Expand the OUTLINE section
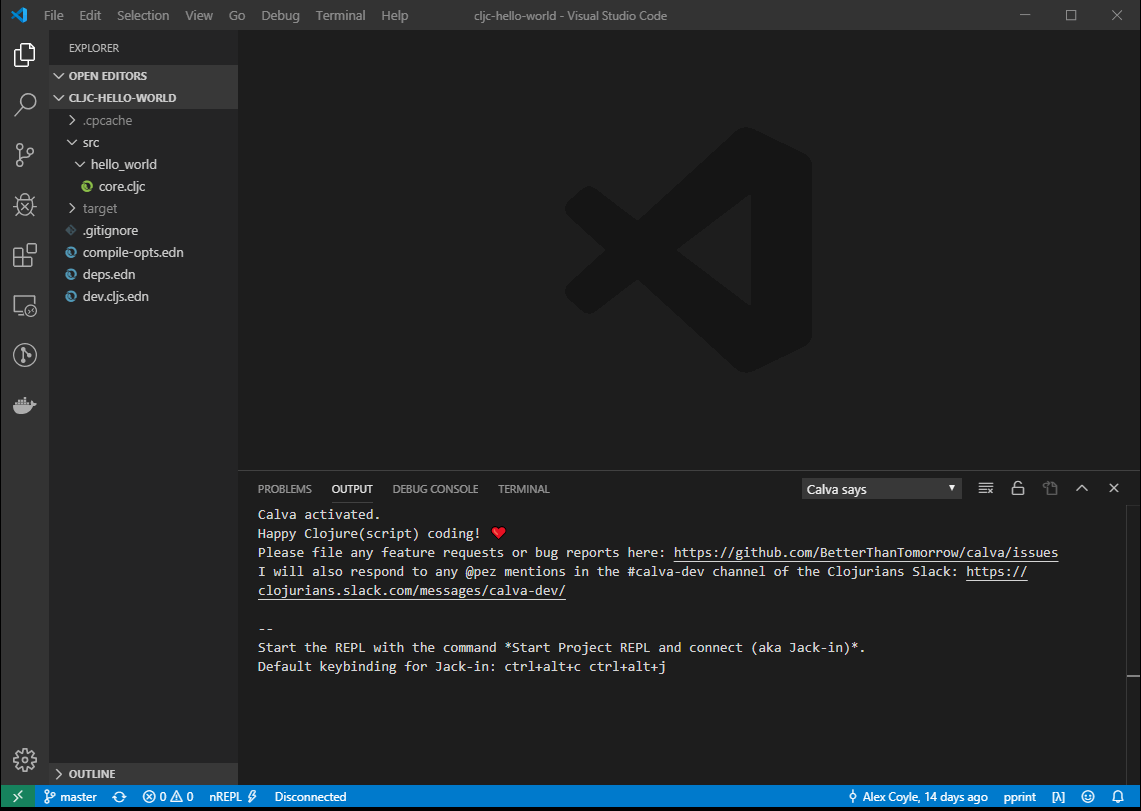This screenshot has height=811, width=1141. coord(143,774)
